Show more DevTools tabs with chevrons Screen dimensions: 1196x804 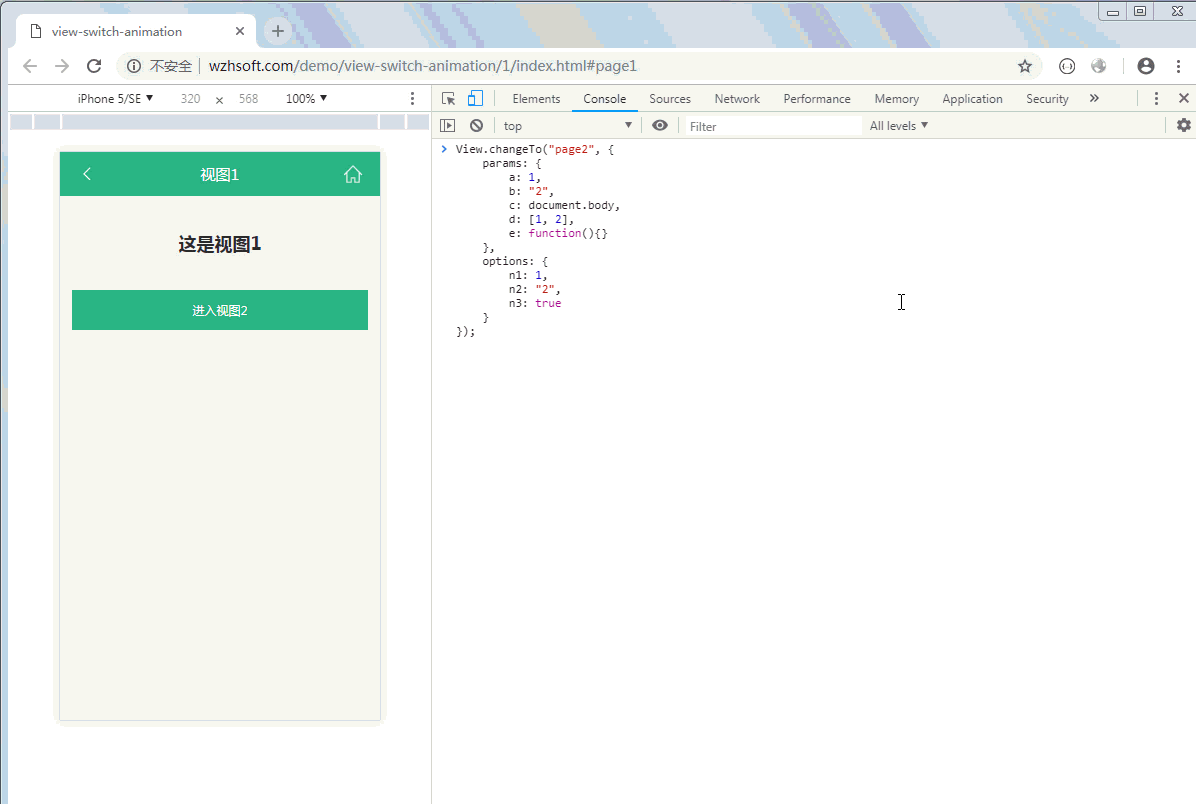coord(1094,98)
